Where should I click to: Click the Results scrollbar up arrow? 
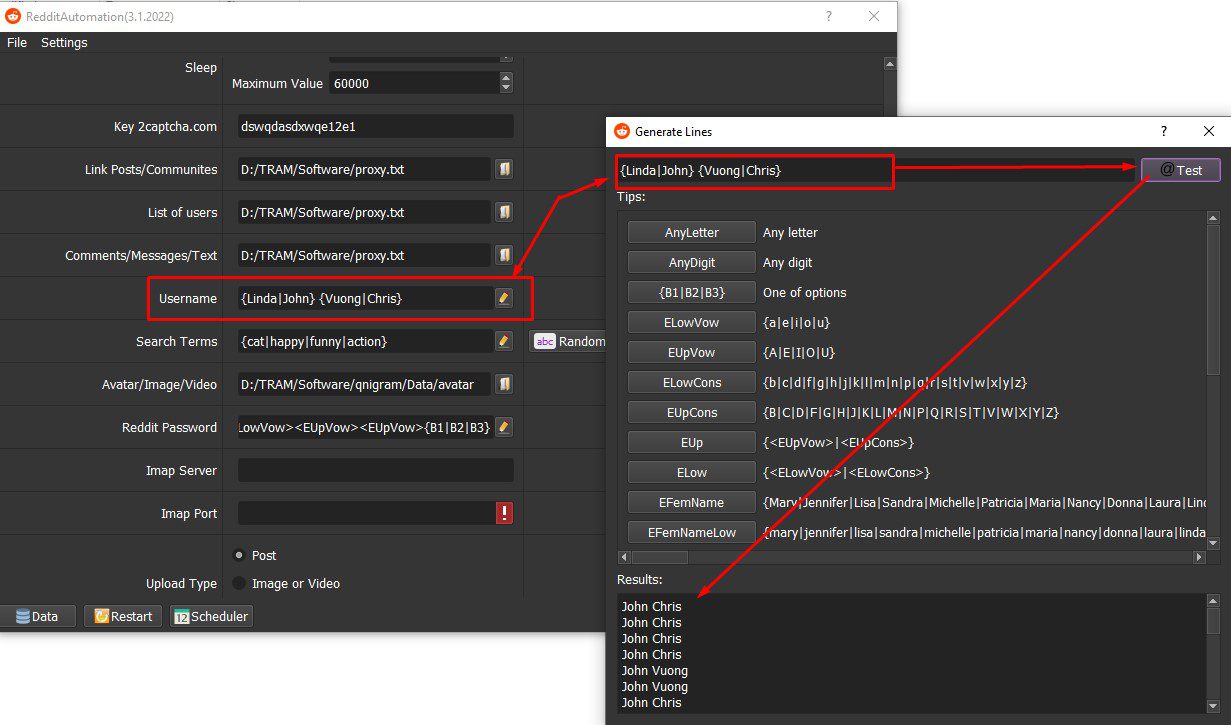pos(1213,601)
